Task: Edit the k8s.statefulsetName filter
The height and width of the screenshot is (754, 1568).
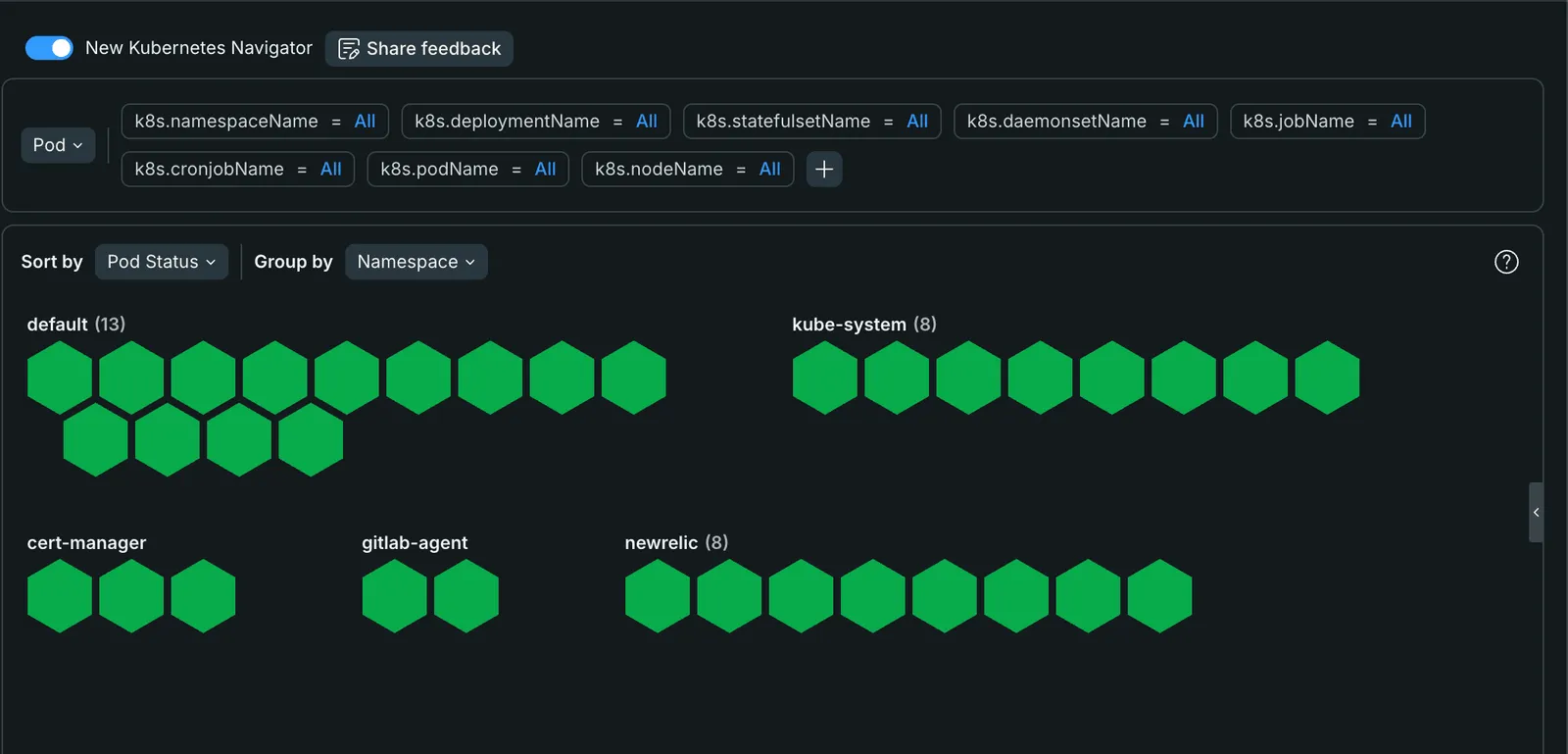Action: click(x=811, y=122)
